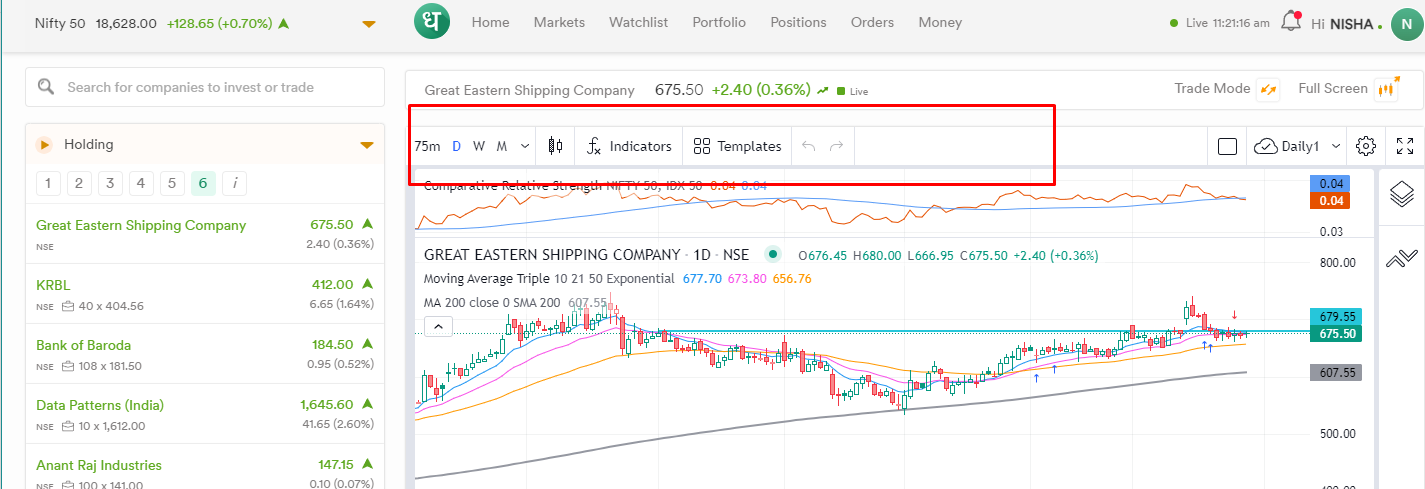Open the Watchlist tab
The image size is (1425, 489).
(638, 22)
